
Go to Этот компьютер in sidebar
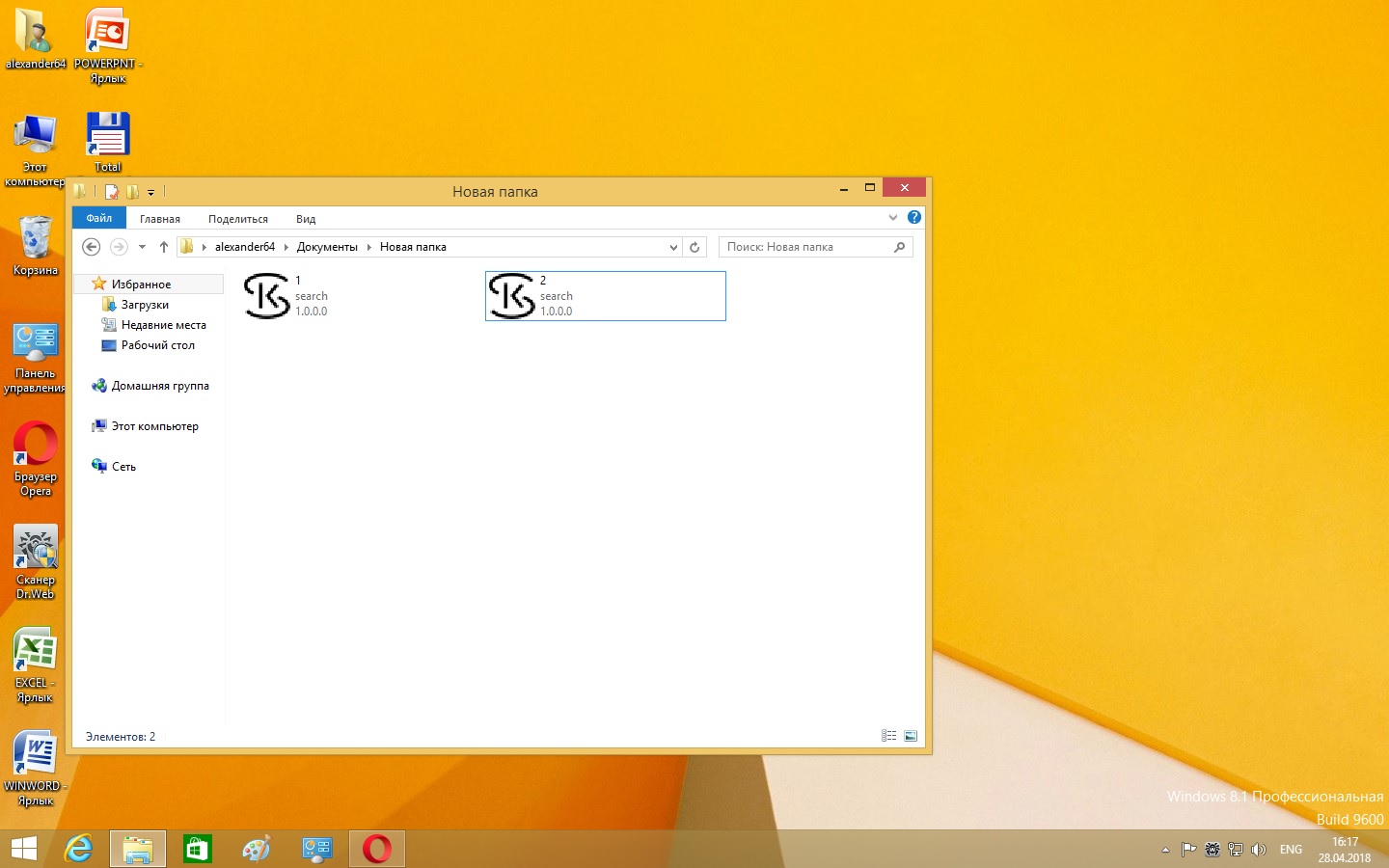[154, 426]
